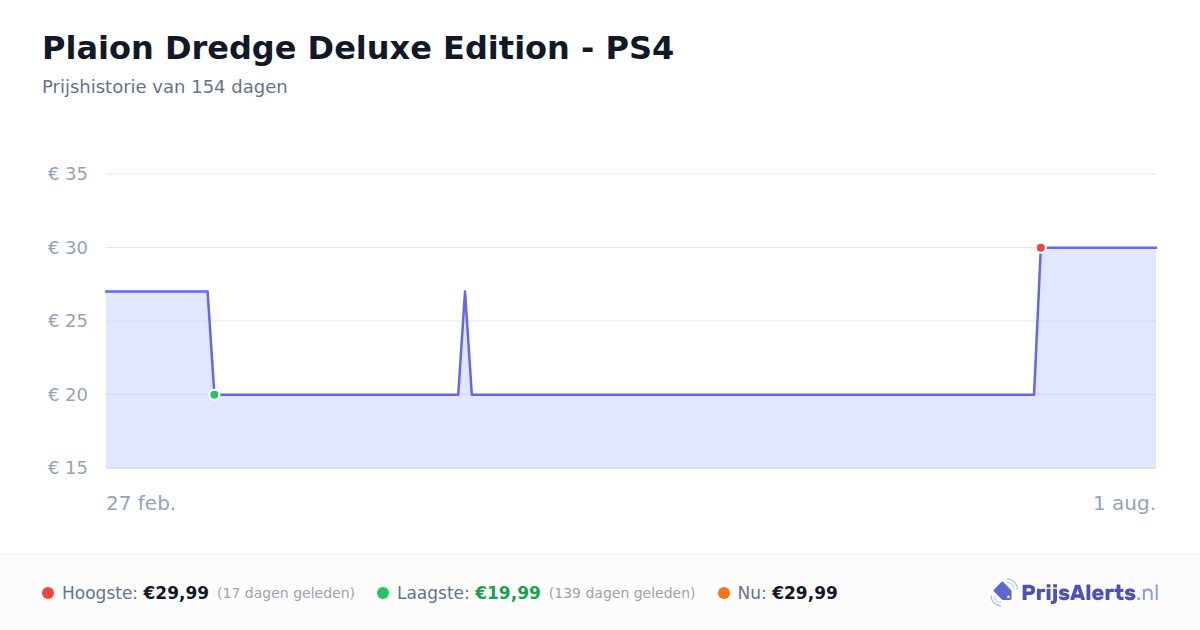Click the PrijsAlerts tag logo icon
Viewport: 1200px width, 630px height.
pos(1004,593)
